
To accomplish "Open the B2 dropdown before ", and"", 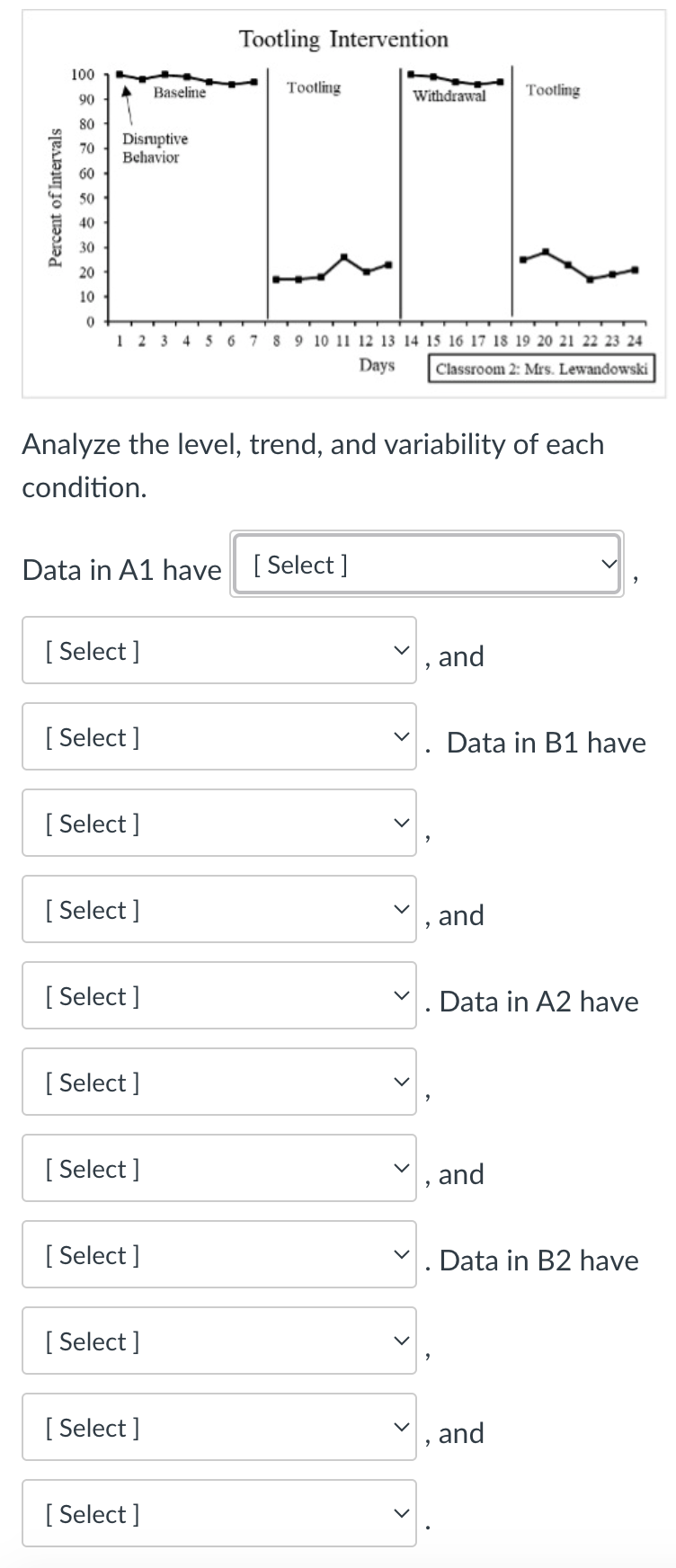I will 218,1427.
